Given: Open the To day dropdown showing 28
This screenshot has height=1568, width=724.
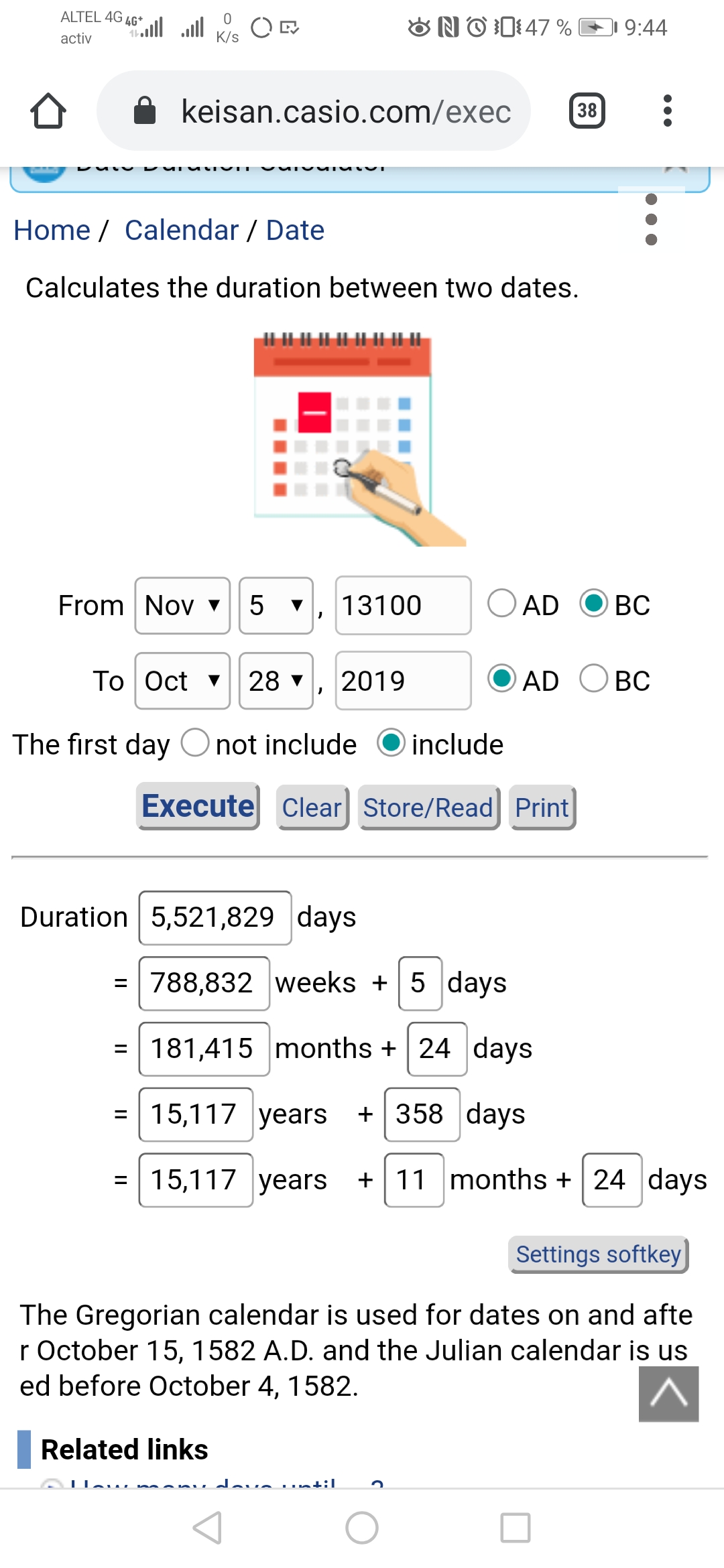Looking at the screenshot, I should [276, 681].
